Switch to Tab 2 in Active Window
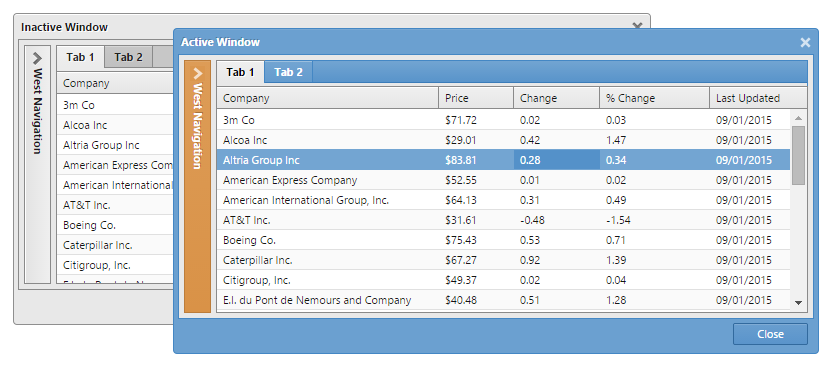 pyautogui.click(x=289, y=72)
